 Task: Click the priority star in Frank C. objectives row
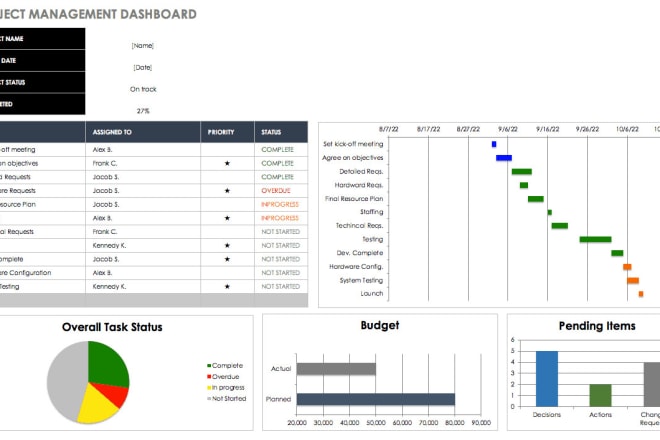227,163
